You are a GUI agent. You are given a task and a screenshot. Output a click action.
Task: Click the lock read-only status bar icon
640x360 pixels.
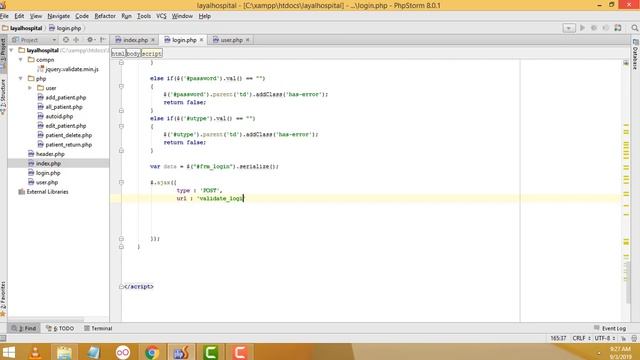(x=624, y=338)
